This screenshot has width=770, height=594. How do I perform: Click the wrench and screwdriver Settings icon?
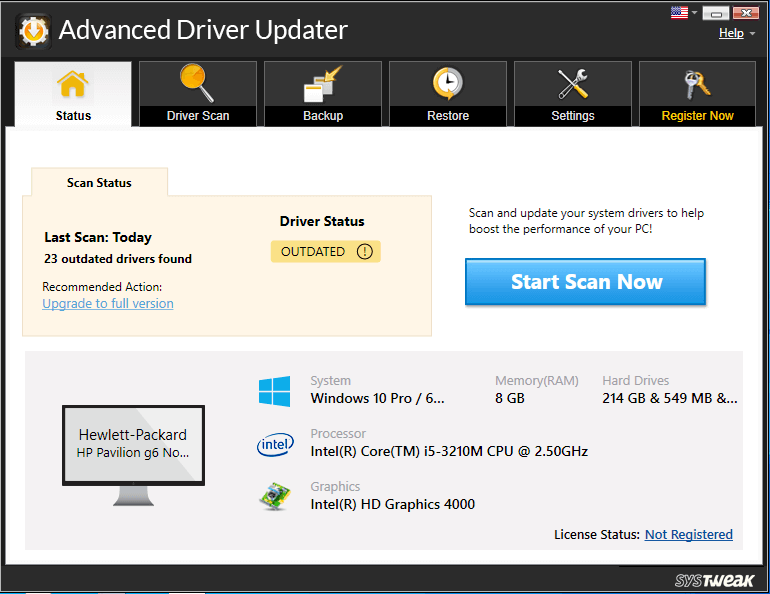pyautogui.click(x=573, y=83)
